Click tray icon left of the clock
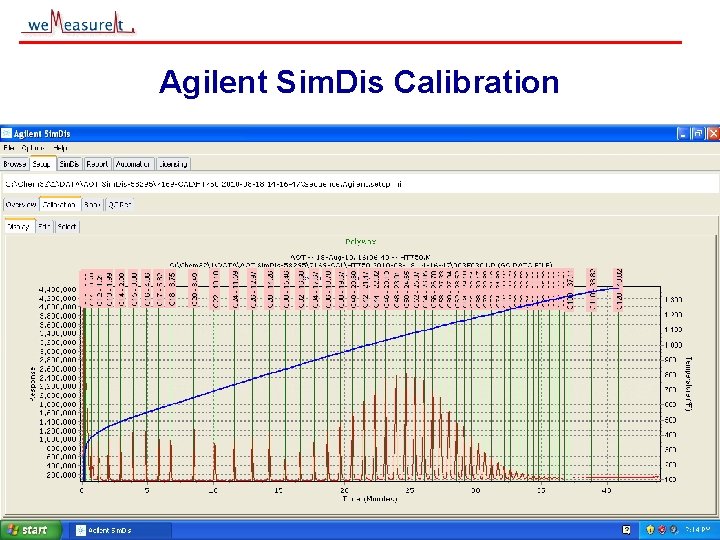This screenshot has height=540, width=720. (673, 530)
